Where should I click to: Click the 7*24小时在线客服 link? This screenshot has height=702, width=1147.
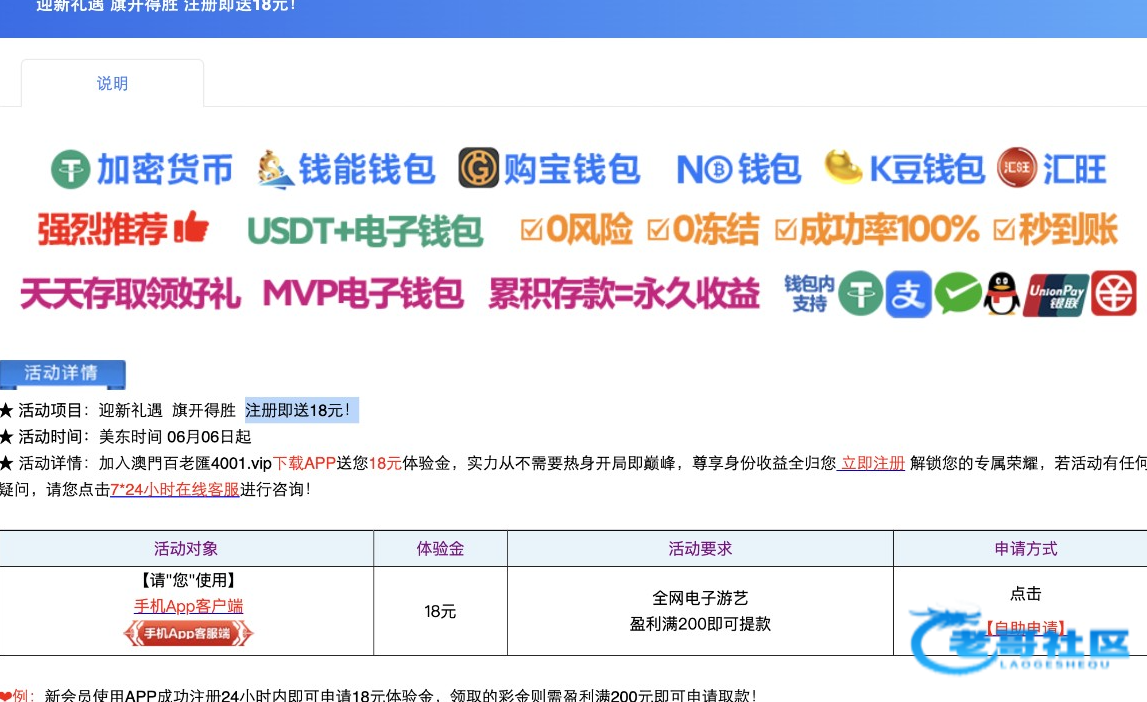175,489
